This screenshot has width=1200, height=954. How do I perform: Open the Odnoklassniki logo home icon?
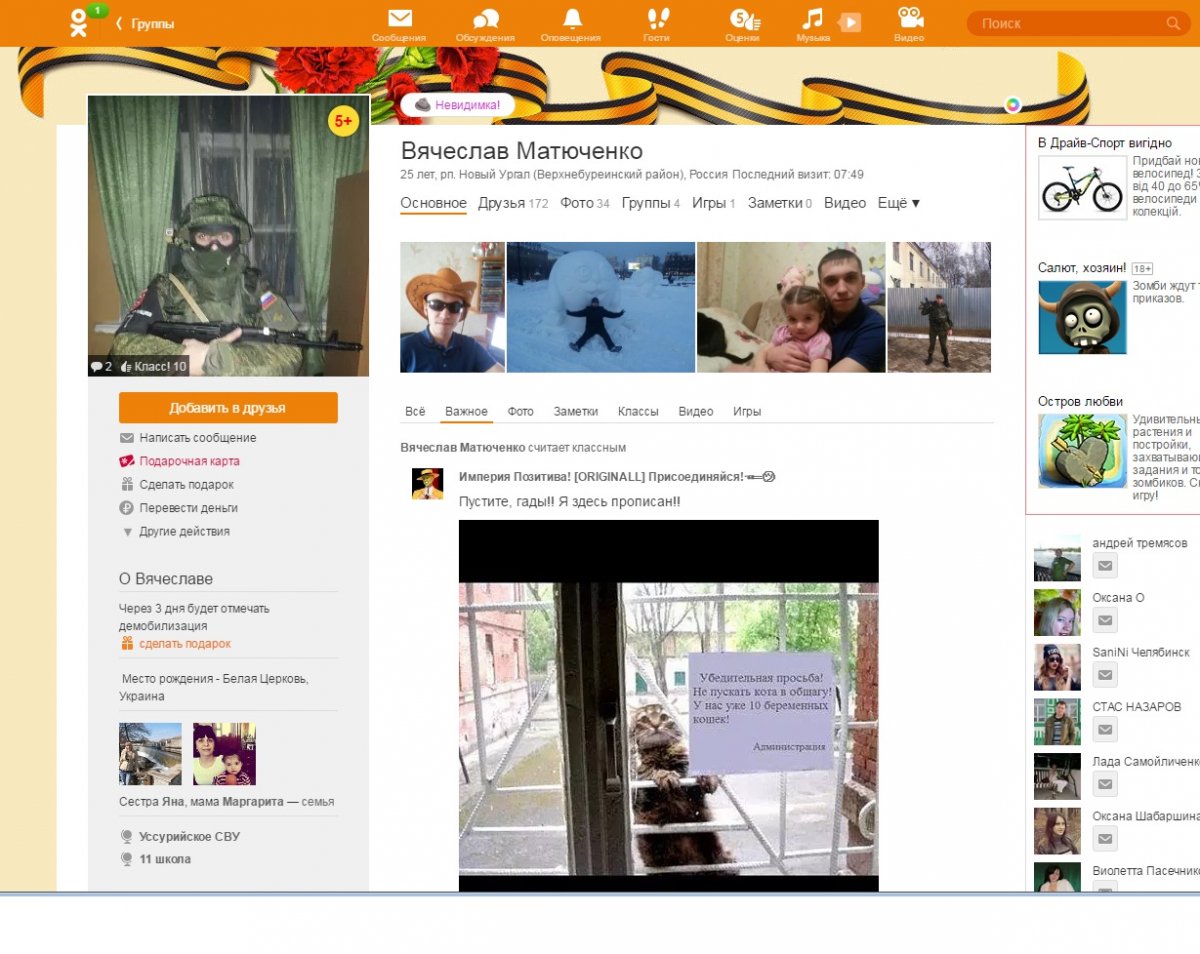[80, 22]
